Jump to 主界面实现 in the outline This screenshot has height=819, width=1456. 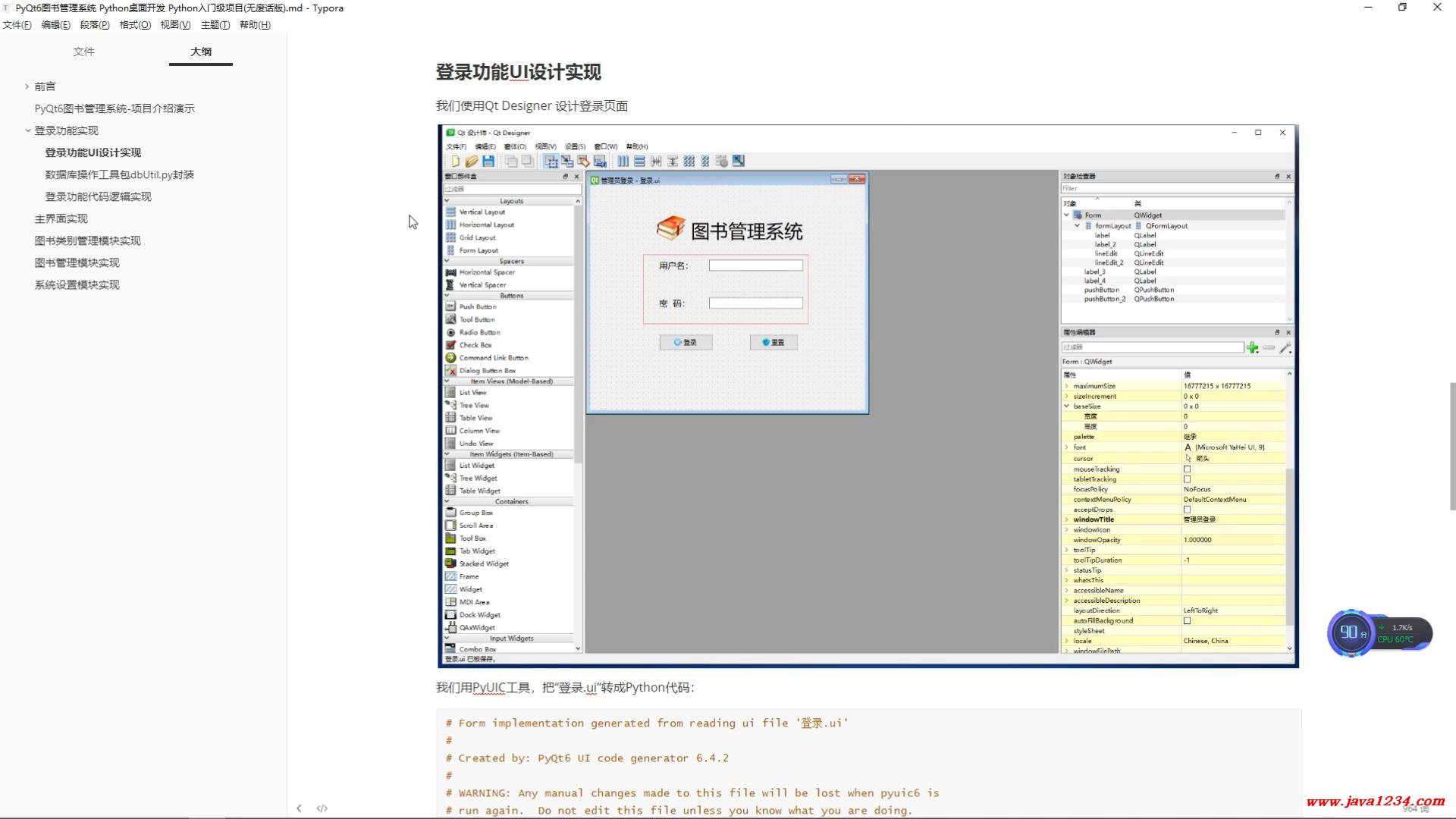click(x=61, y=218)
